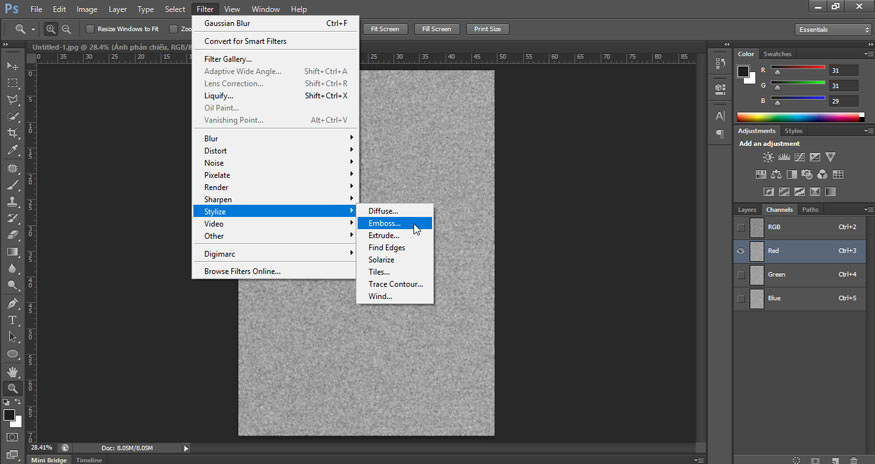Select the Path Selection tool

pyautogui.click(x=12, y=337)
